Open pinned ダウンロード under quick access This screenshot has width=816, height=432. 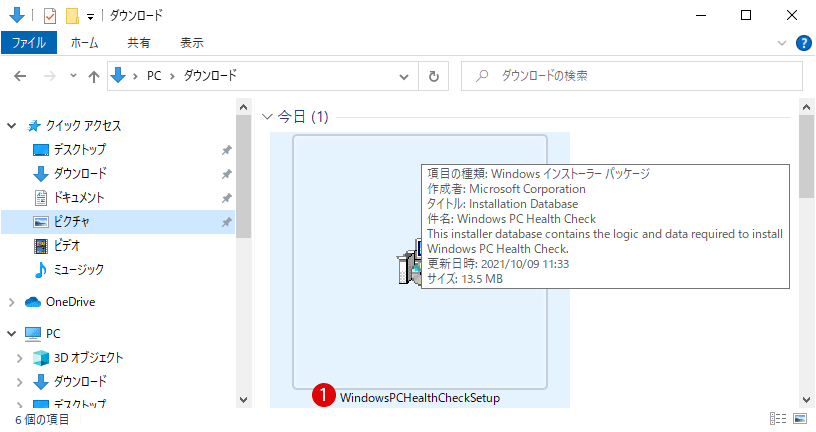click(80, 173)
